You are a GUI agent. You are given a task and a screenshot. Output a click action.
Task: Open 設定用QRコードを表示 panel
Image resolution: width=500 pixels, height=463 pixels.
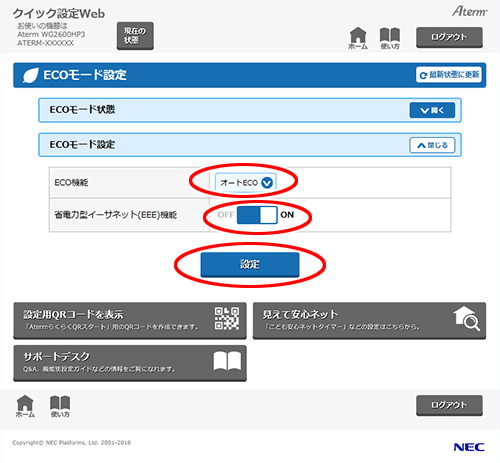(130, 321)
